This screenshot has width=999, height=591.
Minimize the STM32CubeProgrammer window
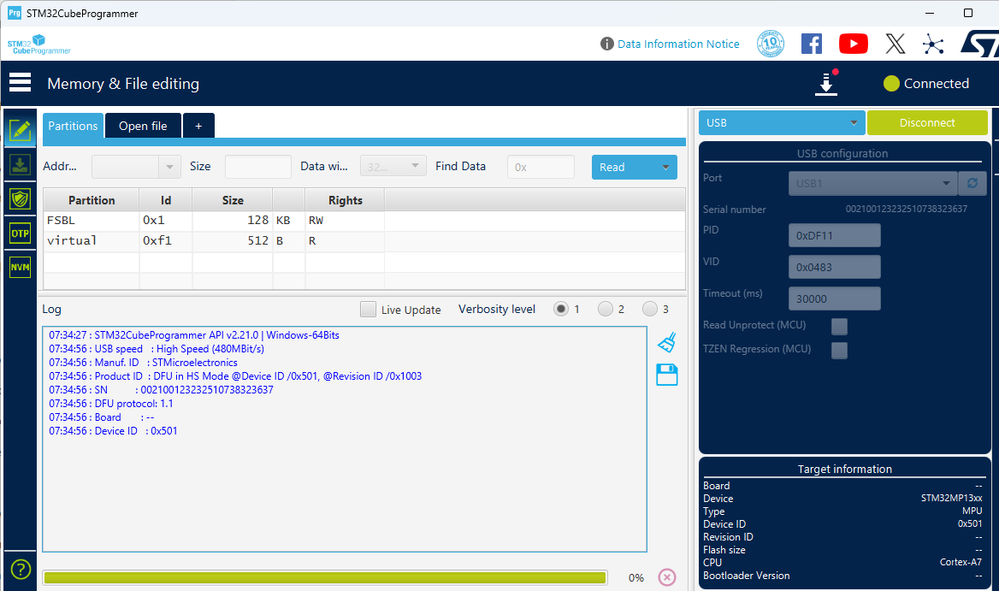(x=930, y=13)
